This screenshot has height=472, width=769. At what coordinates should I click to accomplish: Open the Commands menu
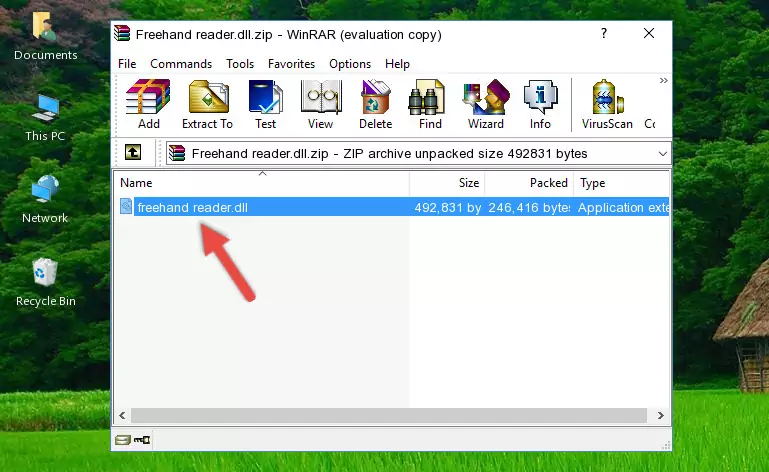pos(181,64)
